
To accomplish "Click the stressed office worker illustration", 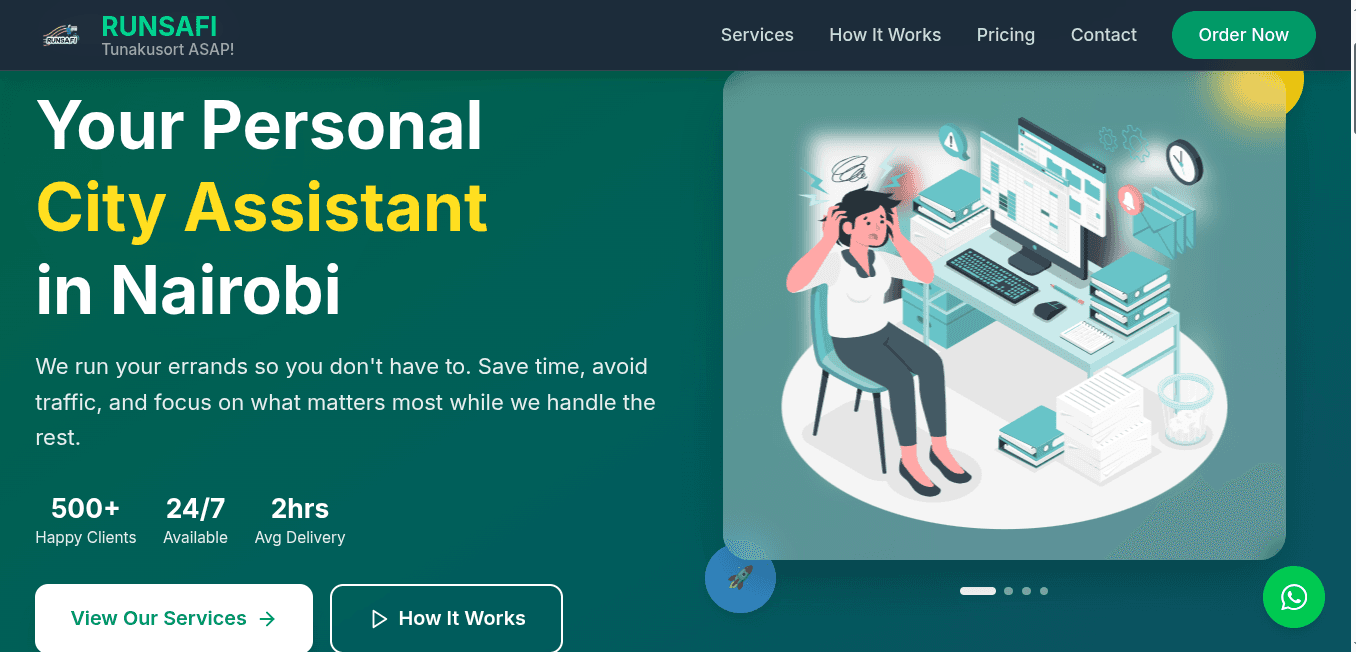I will click(1004, 314).
